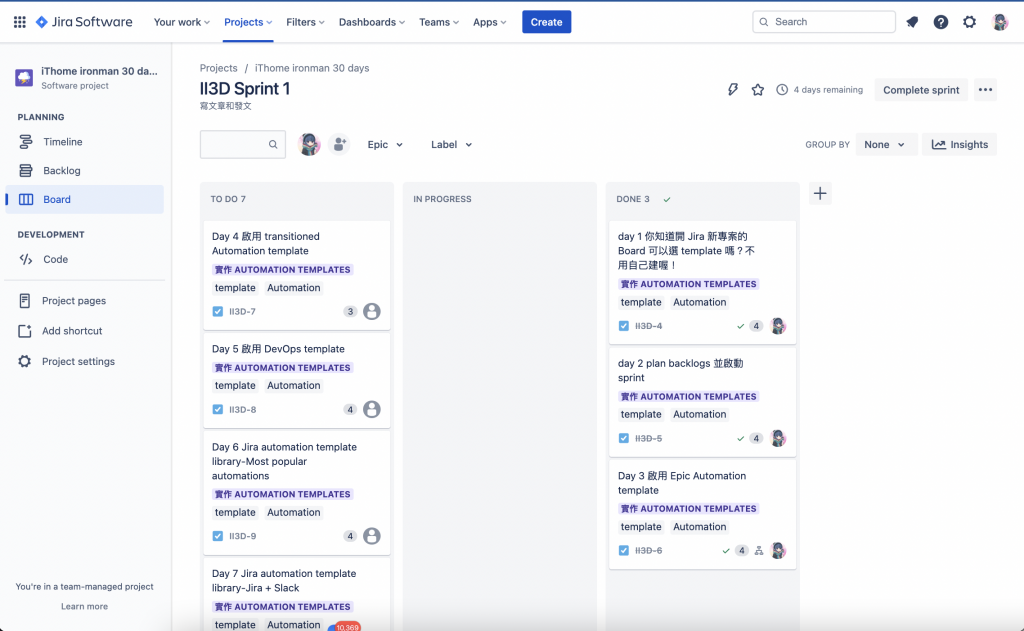
Task: Open the Projects breadcrumb link
Action: (x=219, y=68)
